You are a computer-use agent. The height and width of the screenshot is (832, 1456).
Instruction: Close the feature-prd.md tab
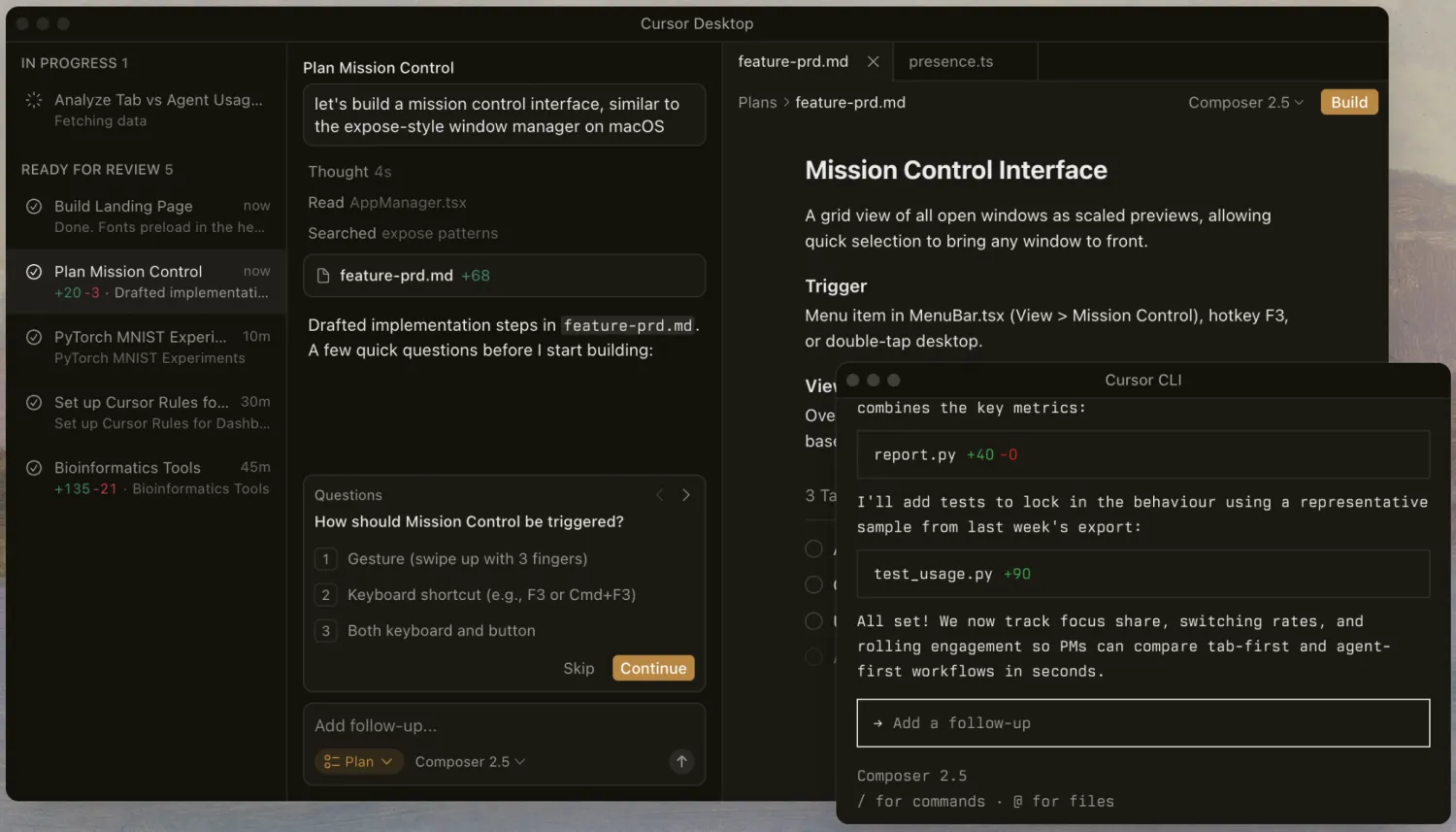pos(874,61)
